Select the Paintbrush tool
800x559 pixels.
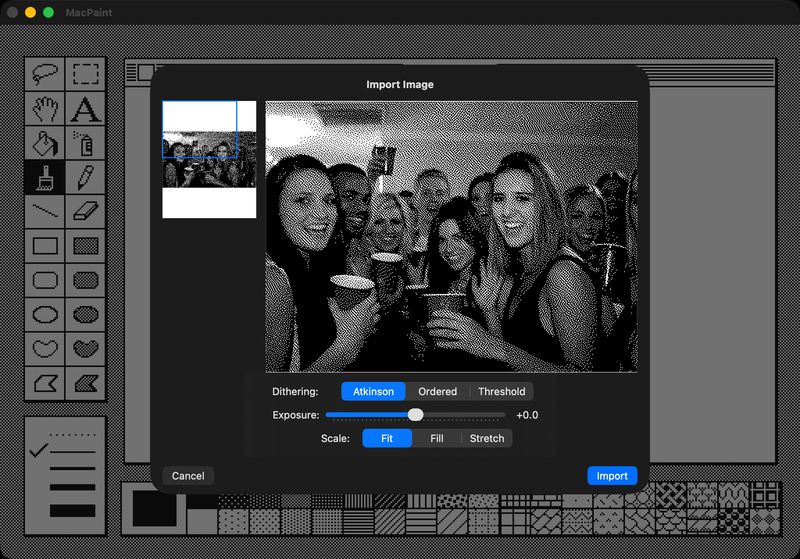45,177
